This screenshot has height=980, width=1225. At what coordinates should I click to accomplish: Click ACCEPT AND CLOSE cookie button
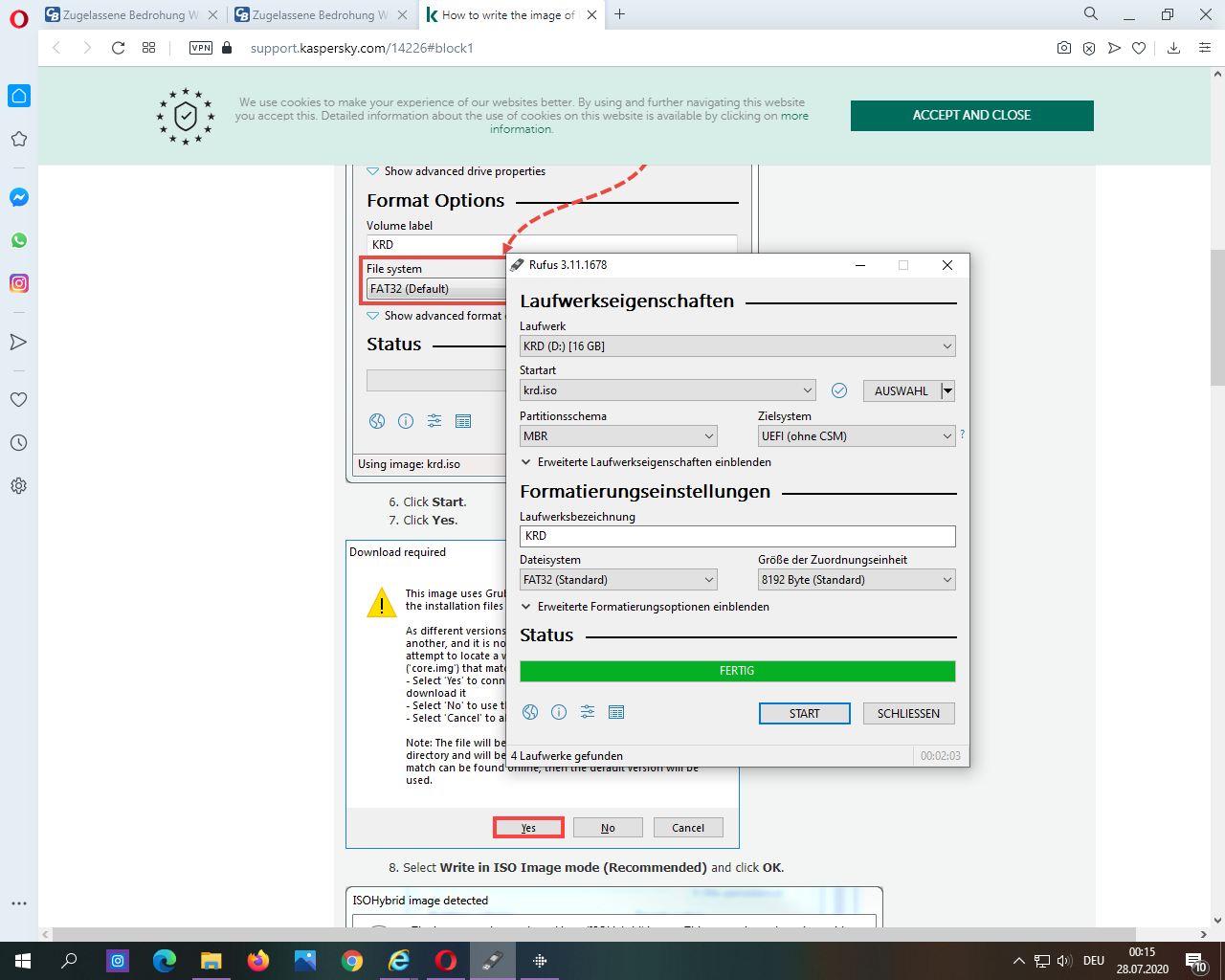tap(971, 115)
